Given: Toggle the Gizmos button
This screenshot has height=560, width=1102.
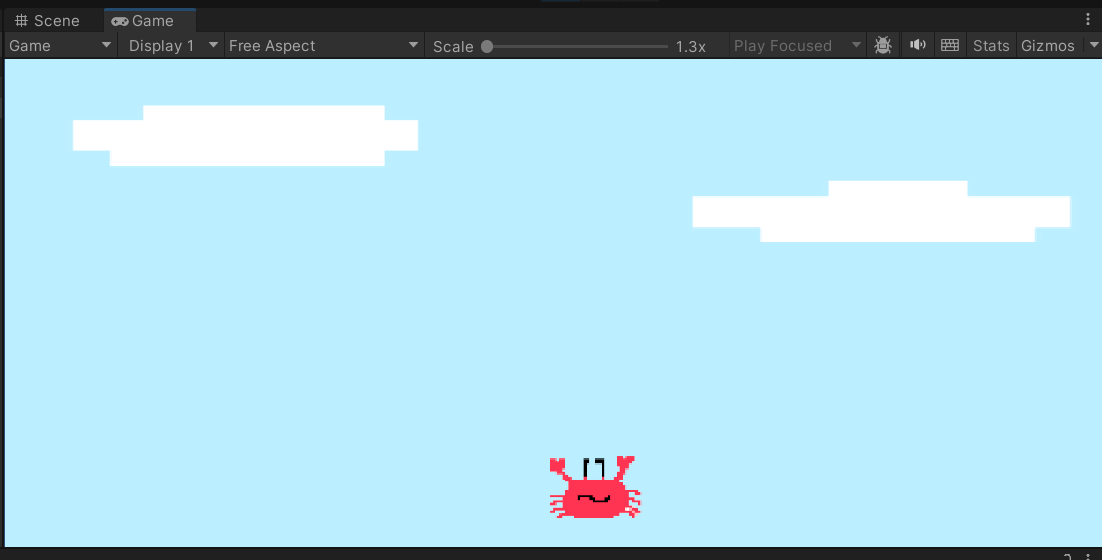Looking at the screenshot, I should pos(1048,46).
